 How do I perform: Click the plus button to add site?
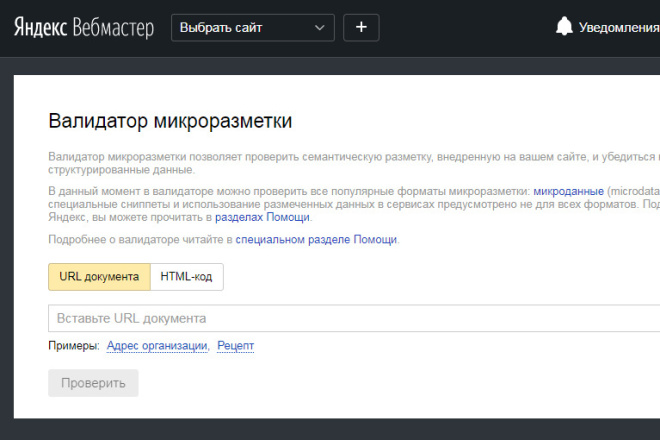click(x=361, y=27)
